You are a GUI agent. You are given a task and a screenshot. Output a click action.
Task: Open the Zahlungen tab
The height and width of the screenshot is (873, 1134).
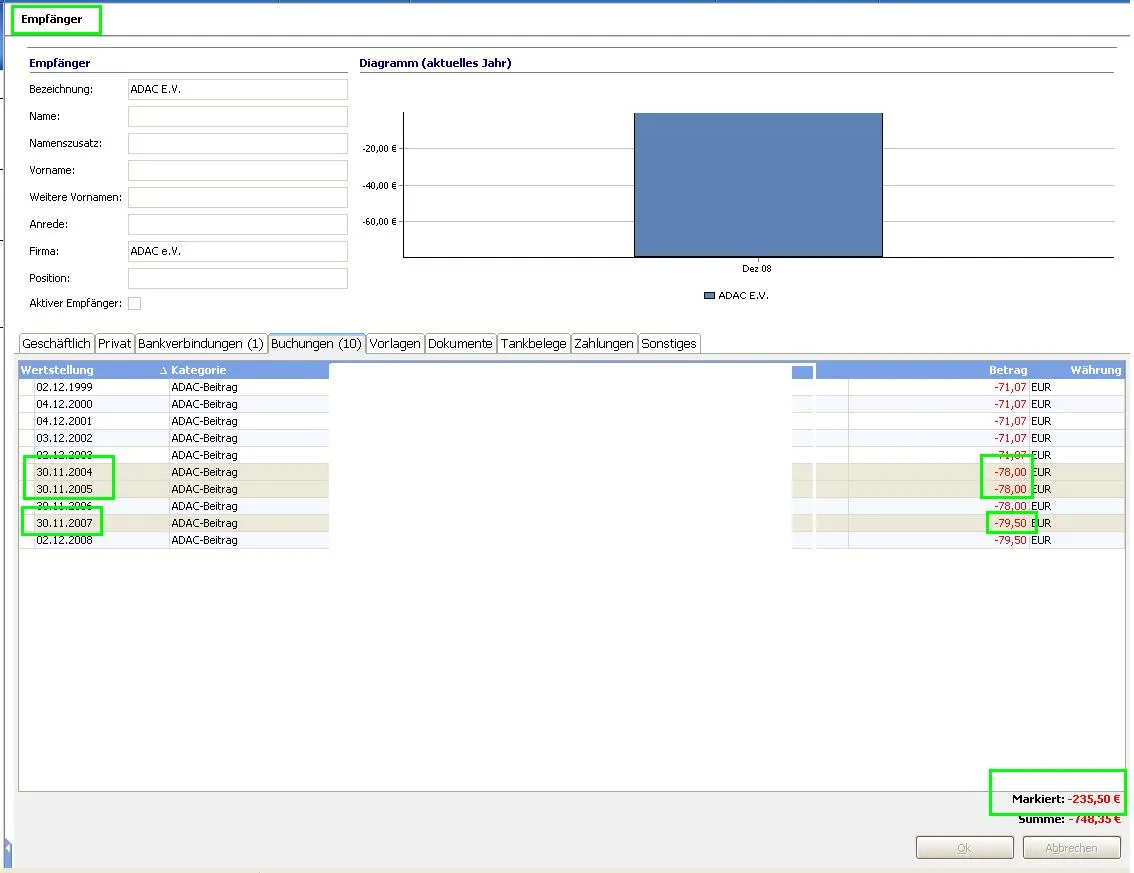point(604,343)
